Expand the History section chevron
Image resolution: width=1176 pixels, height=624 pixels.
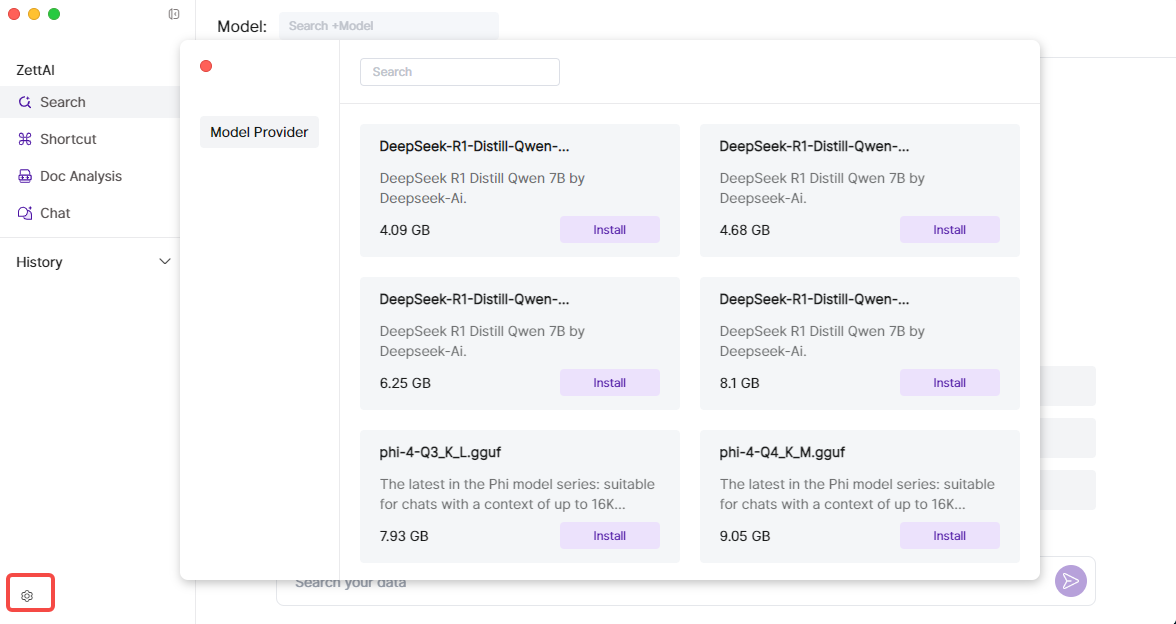pyautogui.click(x=165, y=262)
